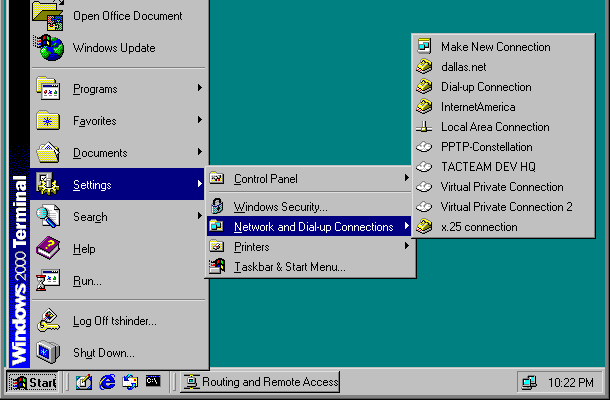Click the dallas.net phone icon

pyautogui.click(x=424, y=66)
